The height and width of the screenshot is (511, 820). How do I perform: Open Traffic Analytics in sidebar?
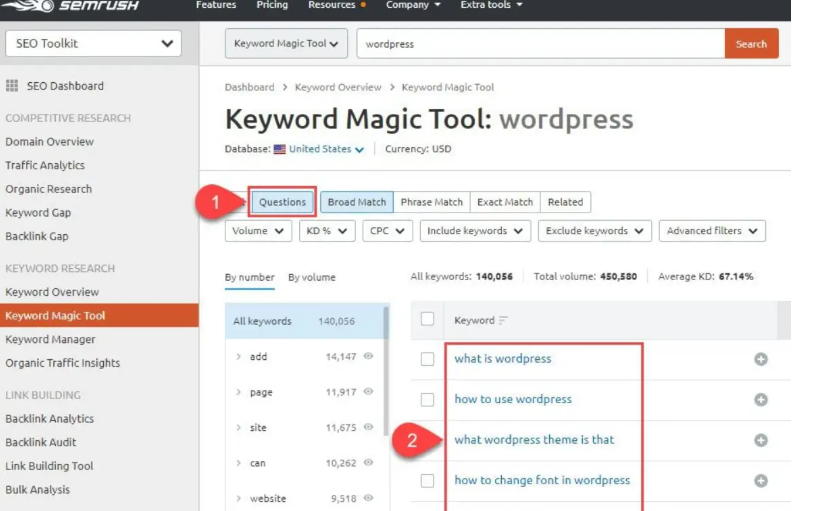coord(45,165)
